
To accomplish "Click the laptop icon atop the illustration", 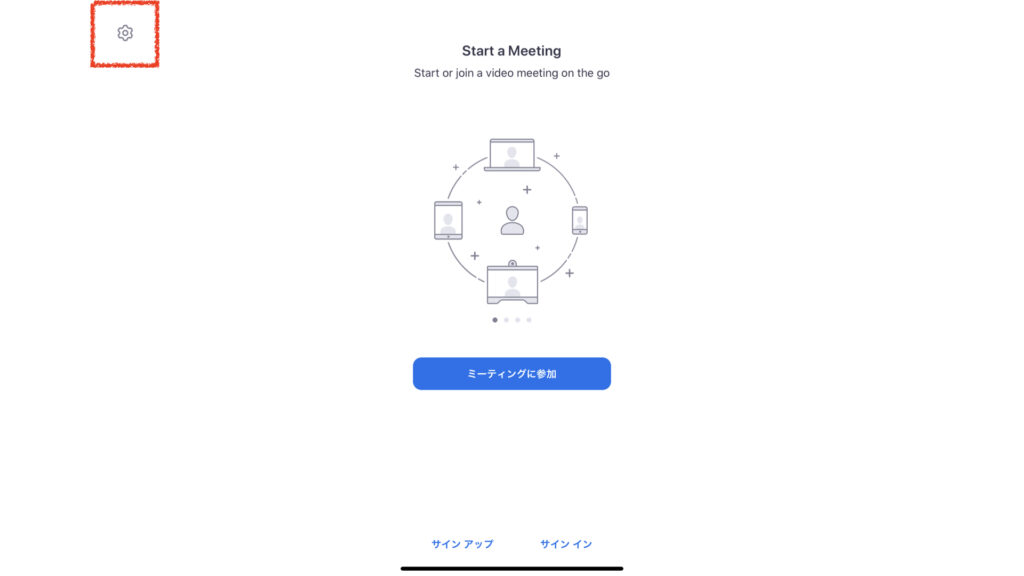I will point(512,155).
